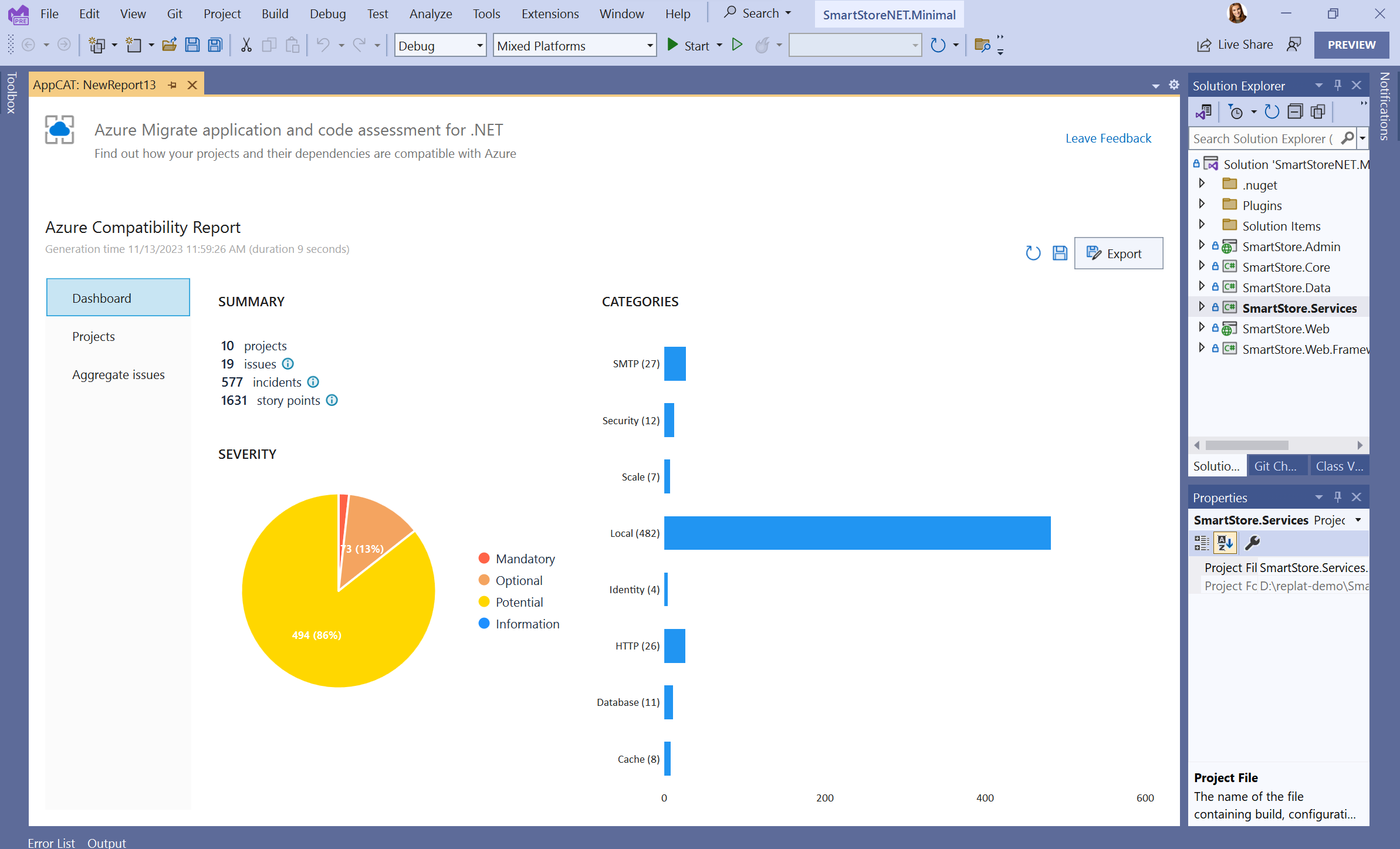Screen dimensions: 1400x849
Task: Click Start Without Debugging green outline arrow
Action: click(738, 45)
